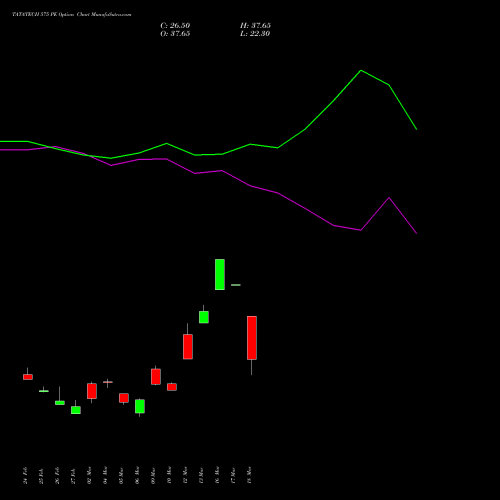This screenshot has width=500, height=500.
Task: Select the green candle above 06 Mar
Action: pyautogui.click(x=140, y=406)
